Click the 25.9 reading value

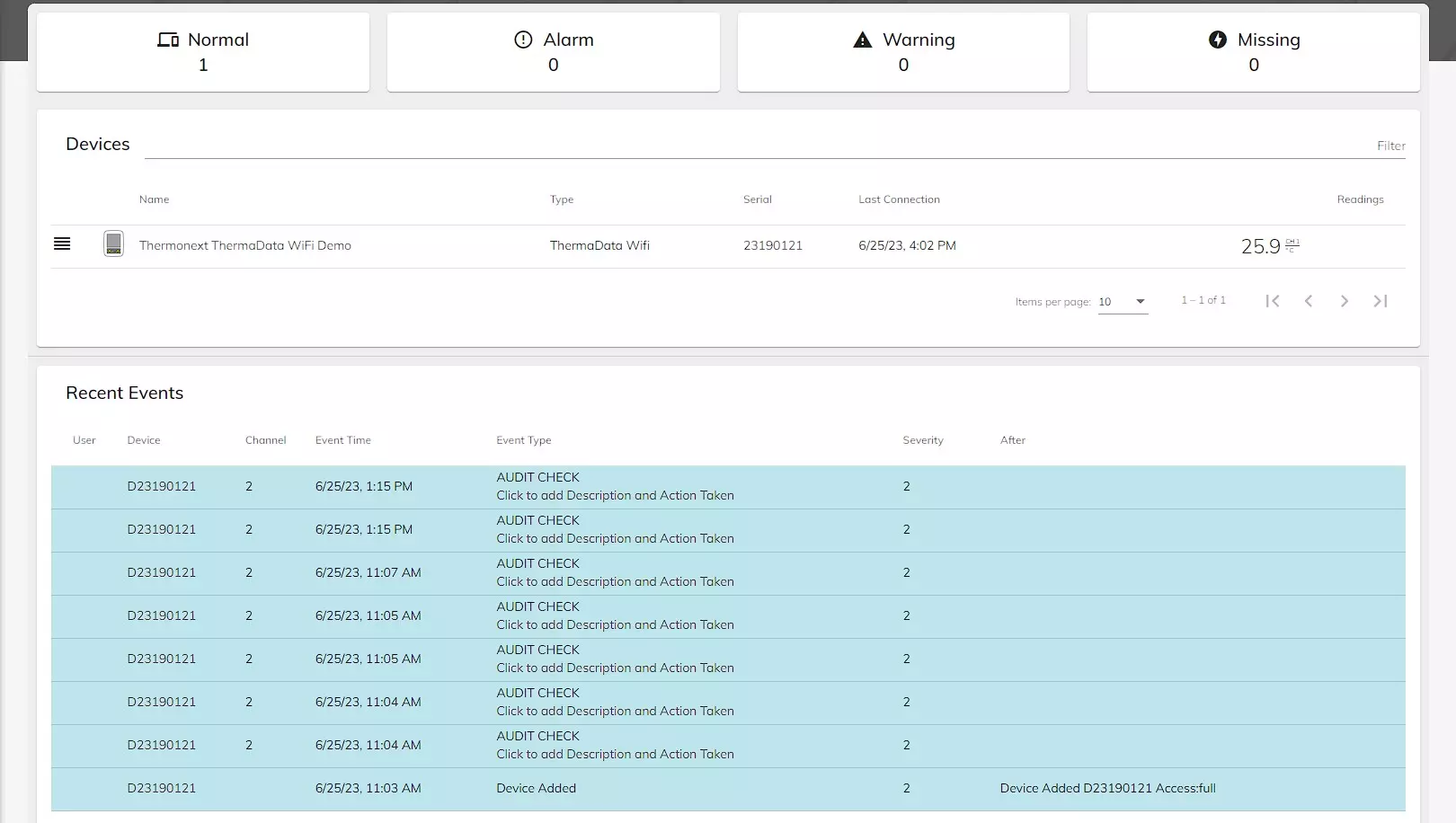(1260, 246)
